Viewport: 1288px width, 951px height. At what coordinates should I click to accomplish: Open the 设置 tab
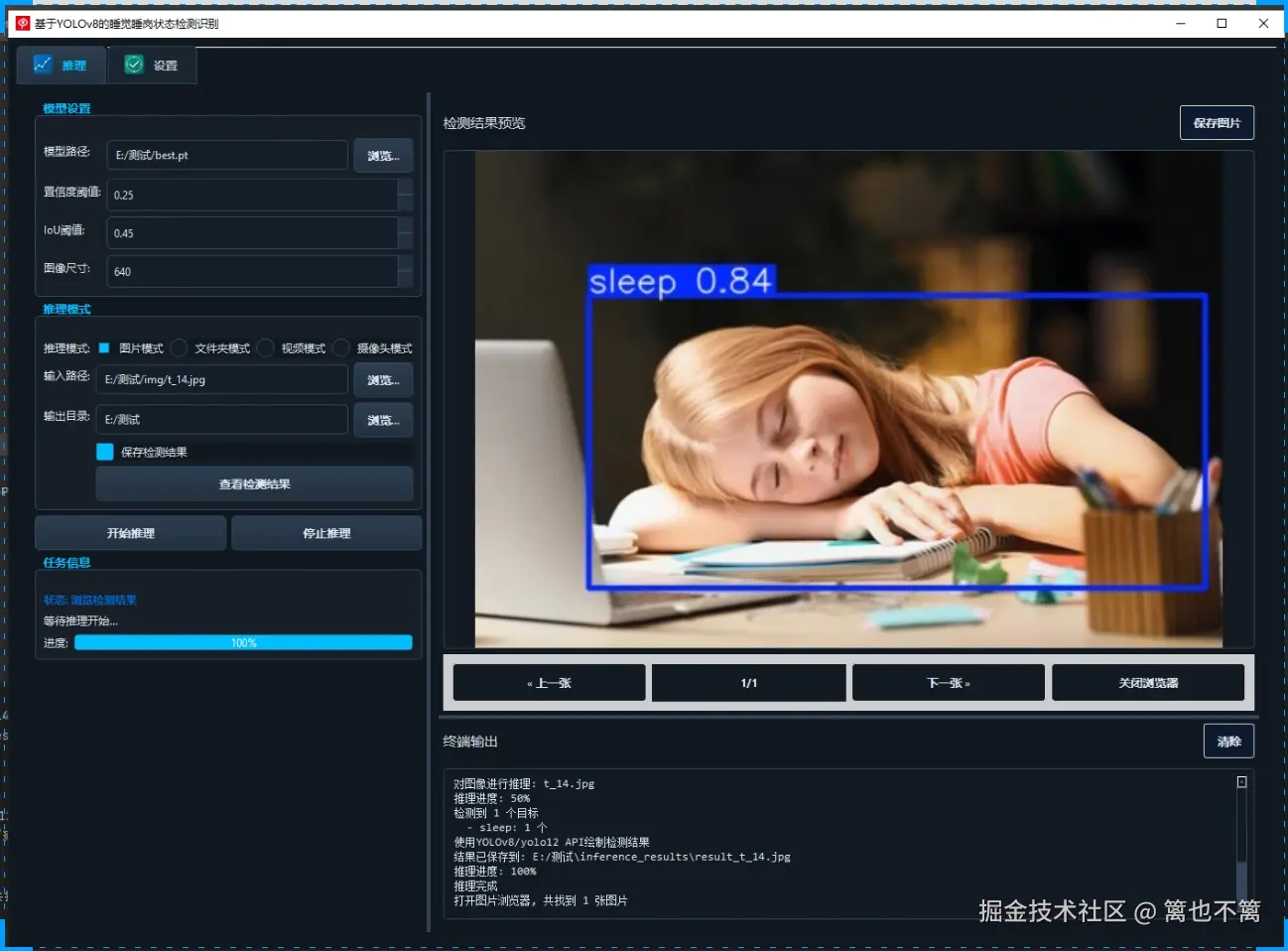coord(152,65)
